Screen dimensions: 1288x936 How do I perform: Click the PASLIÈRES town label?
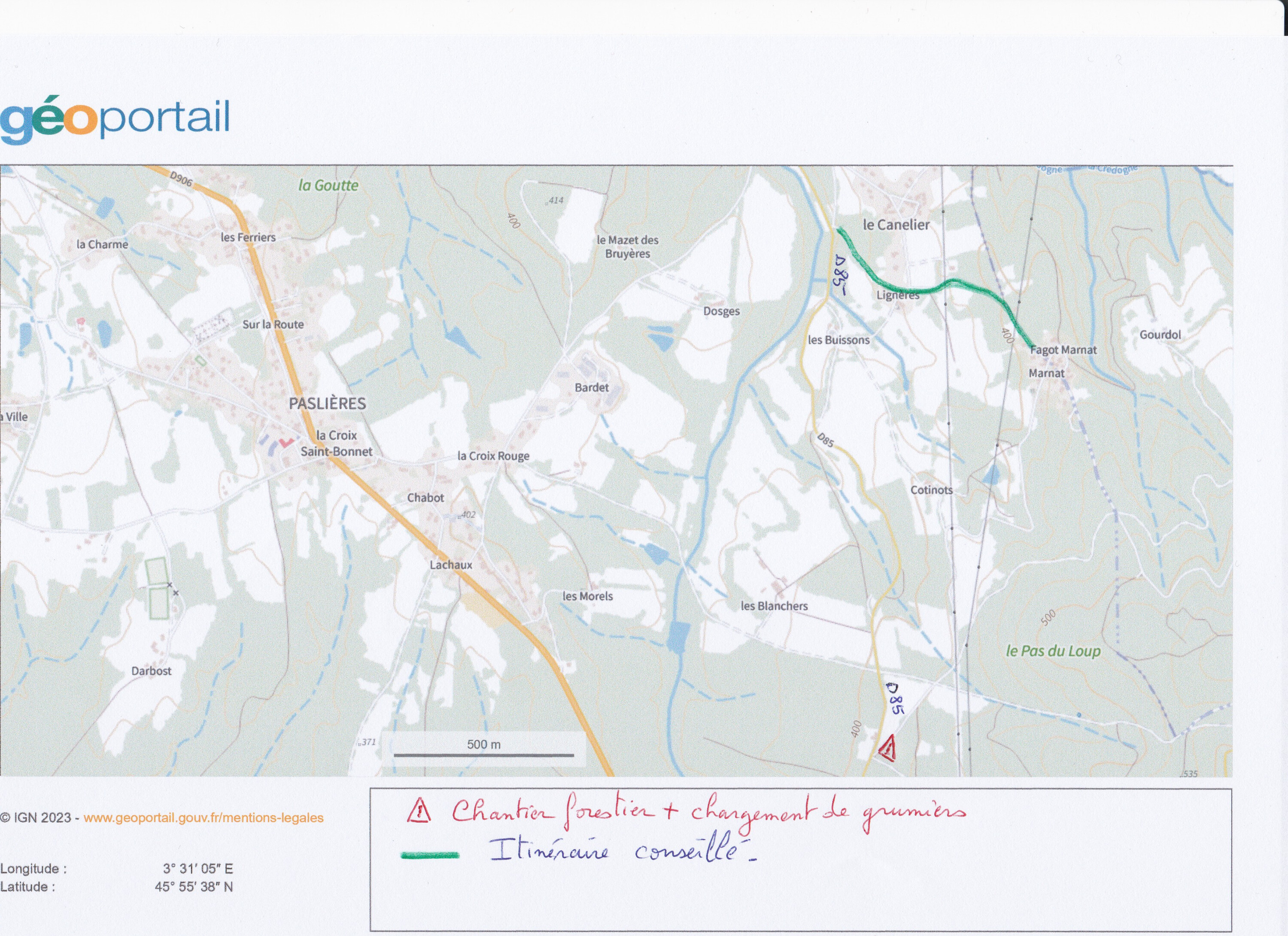(327, 404)
